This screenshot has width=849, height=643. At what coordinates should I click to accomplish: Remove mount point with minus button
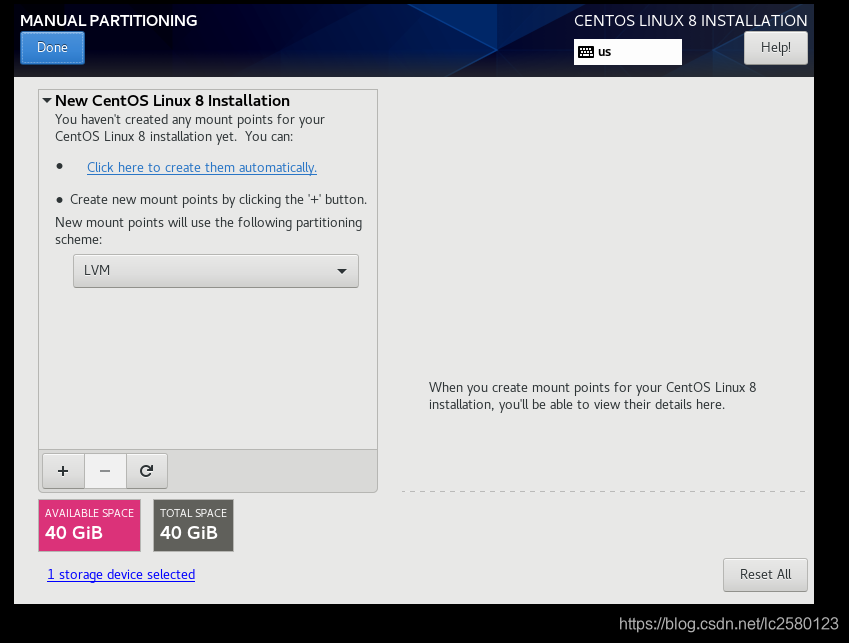click(x=105, y=471)
